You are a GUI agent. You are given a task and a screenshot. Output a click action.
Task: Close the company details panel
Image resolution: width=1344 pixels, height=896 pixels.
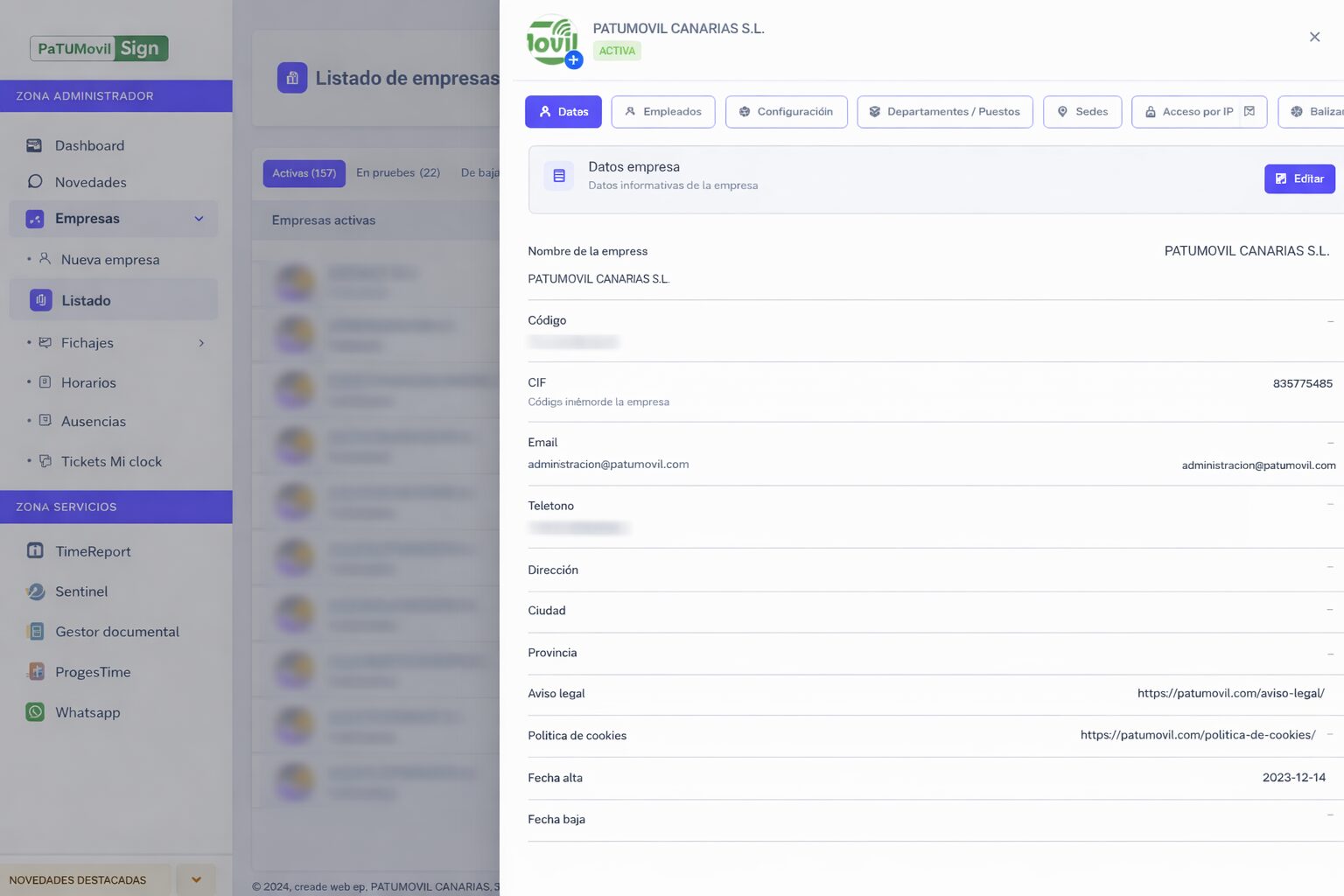coord(1314,37)
